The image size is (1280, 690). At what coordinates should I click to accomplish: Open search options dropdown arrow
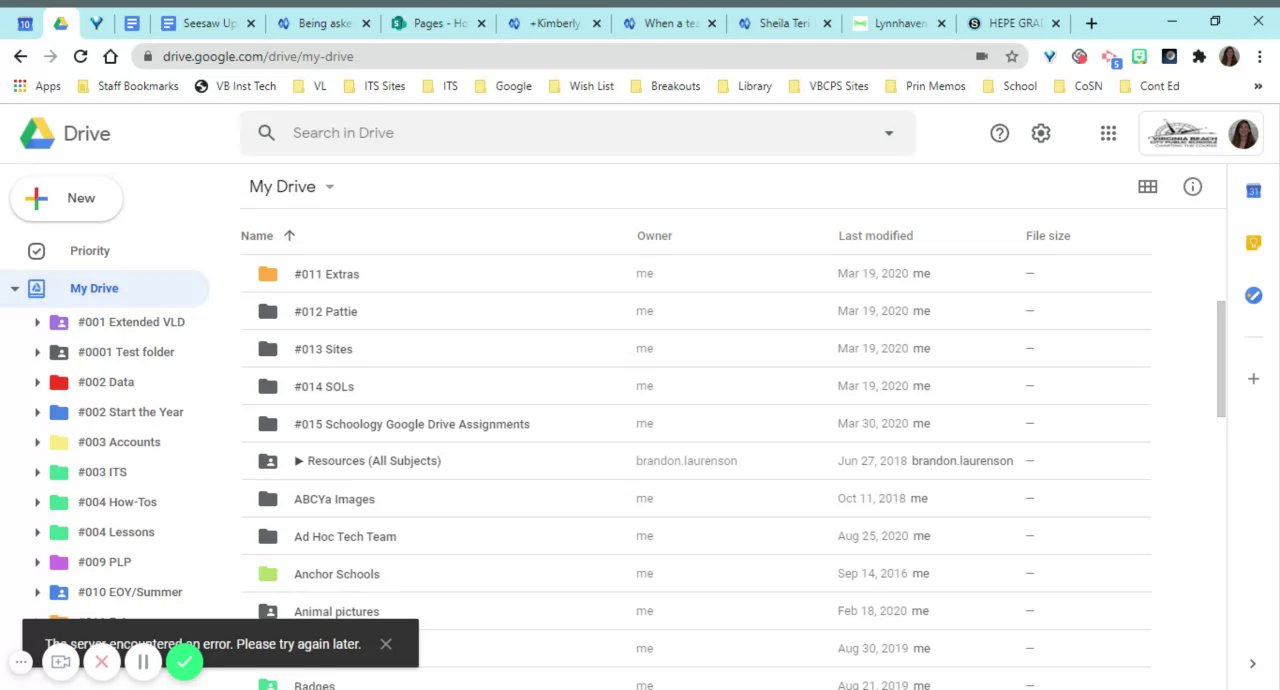(888, 133)
